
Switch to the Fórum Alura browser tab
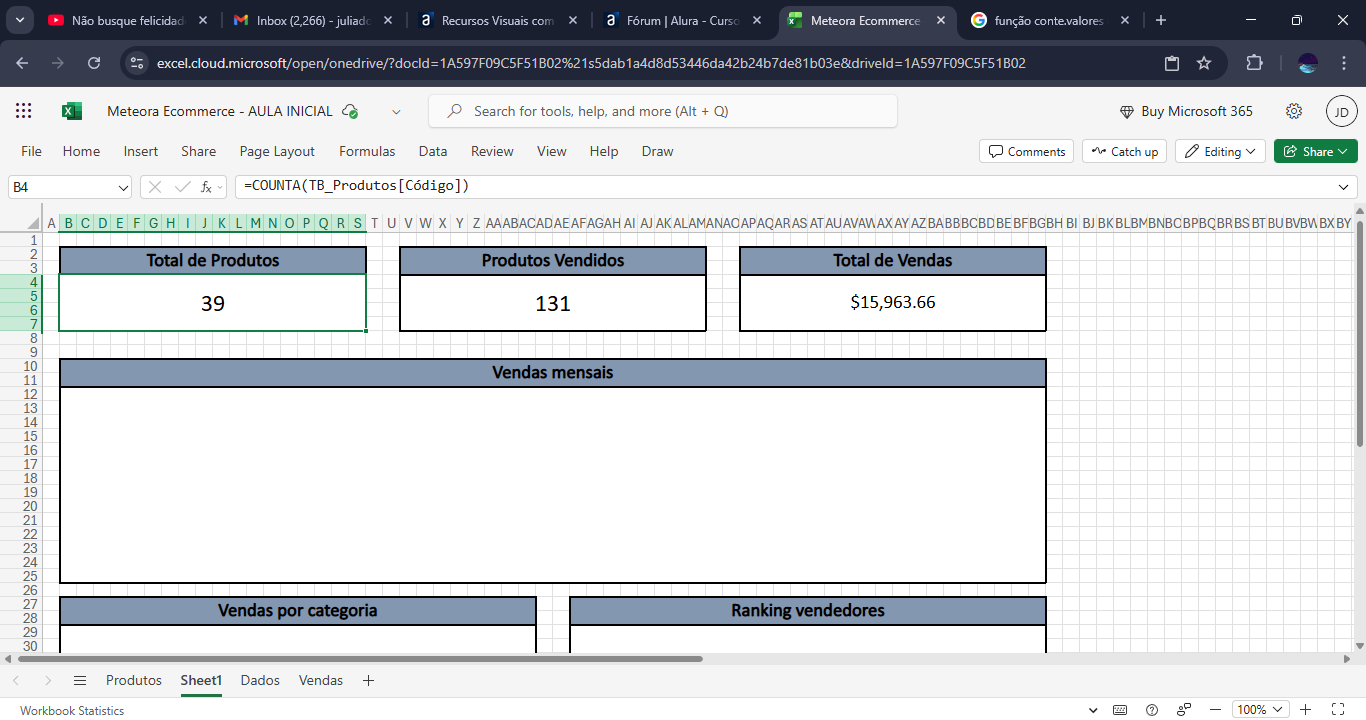point(683,20)
